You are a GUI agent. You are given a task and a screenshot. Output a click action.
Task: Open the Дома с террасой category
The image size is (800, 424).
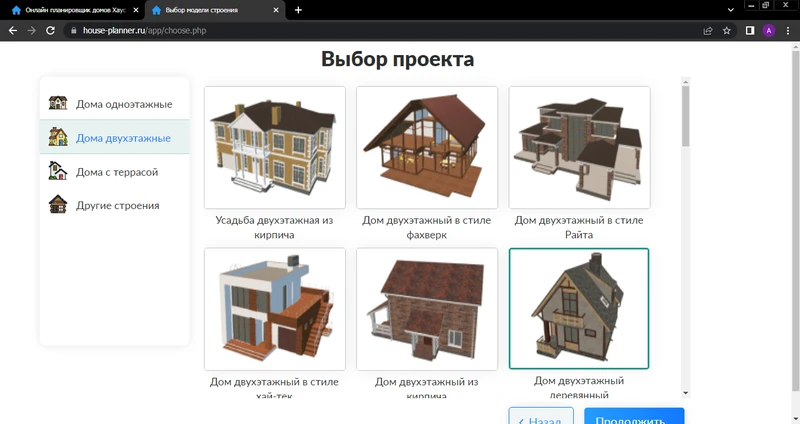pos(117,172)
